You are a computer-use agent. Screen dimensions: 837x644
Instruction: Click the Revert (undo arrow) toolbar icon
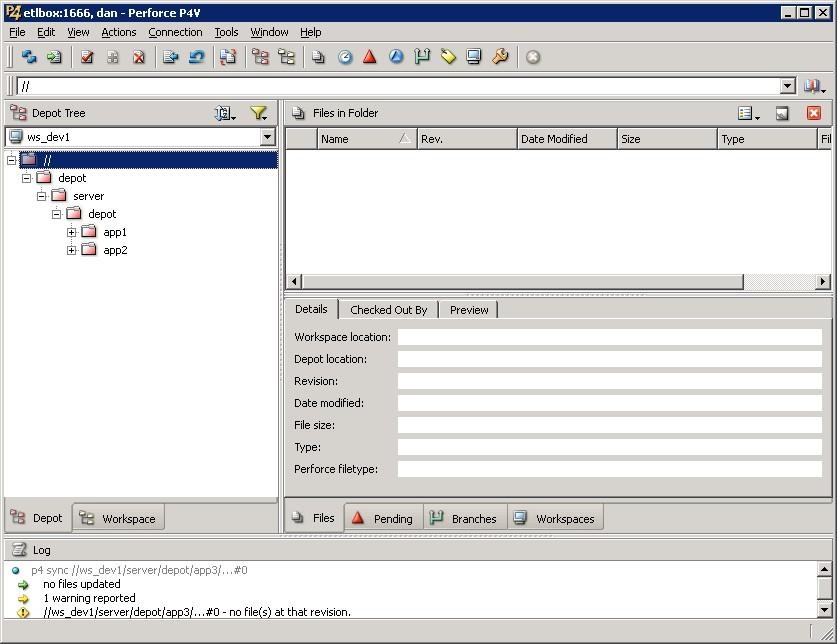click(x=197, y=57)
